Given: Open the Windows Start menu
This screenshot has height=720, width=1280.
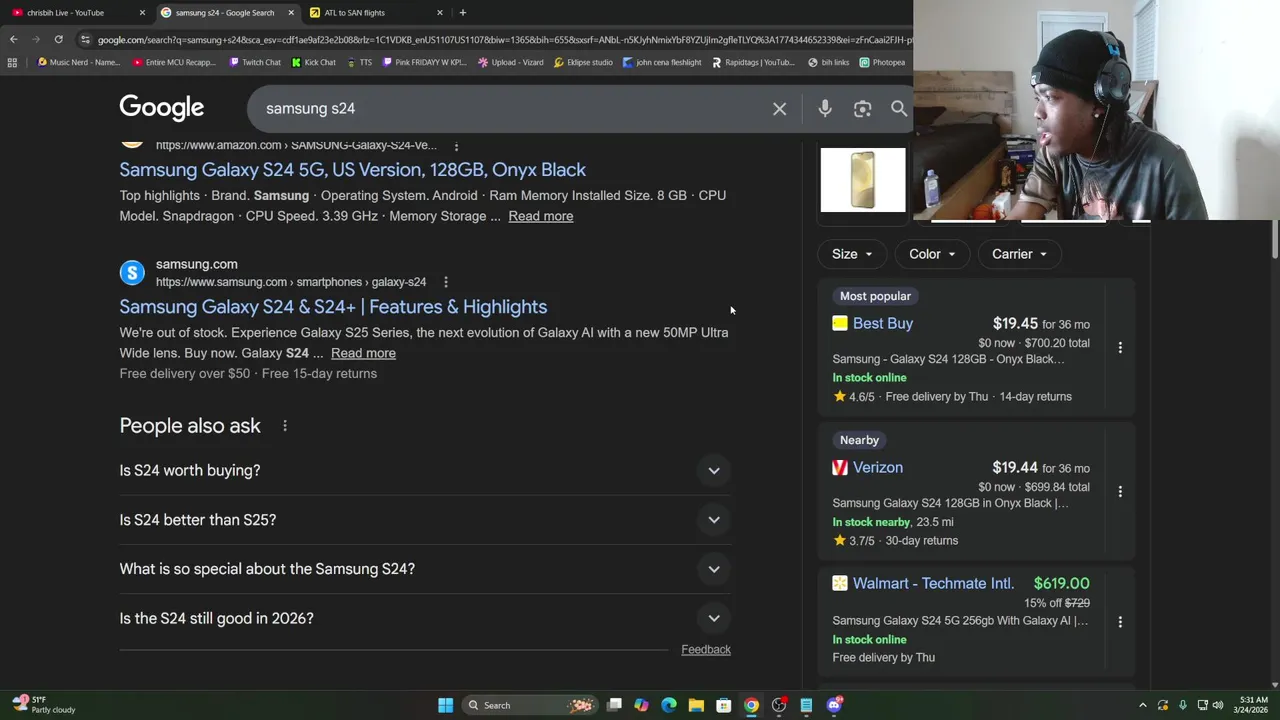Looking at the screenshot, I should (x=445, y=705).
